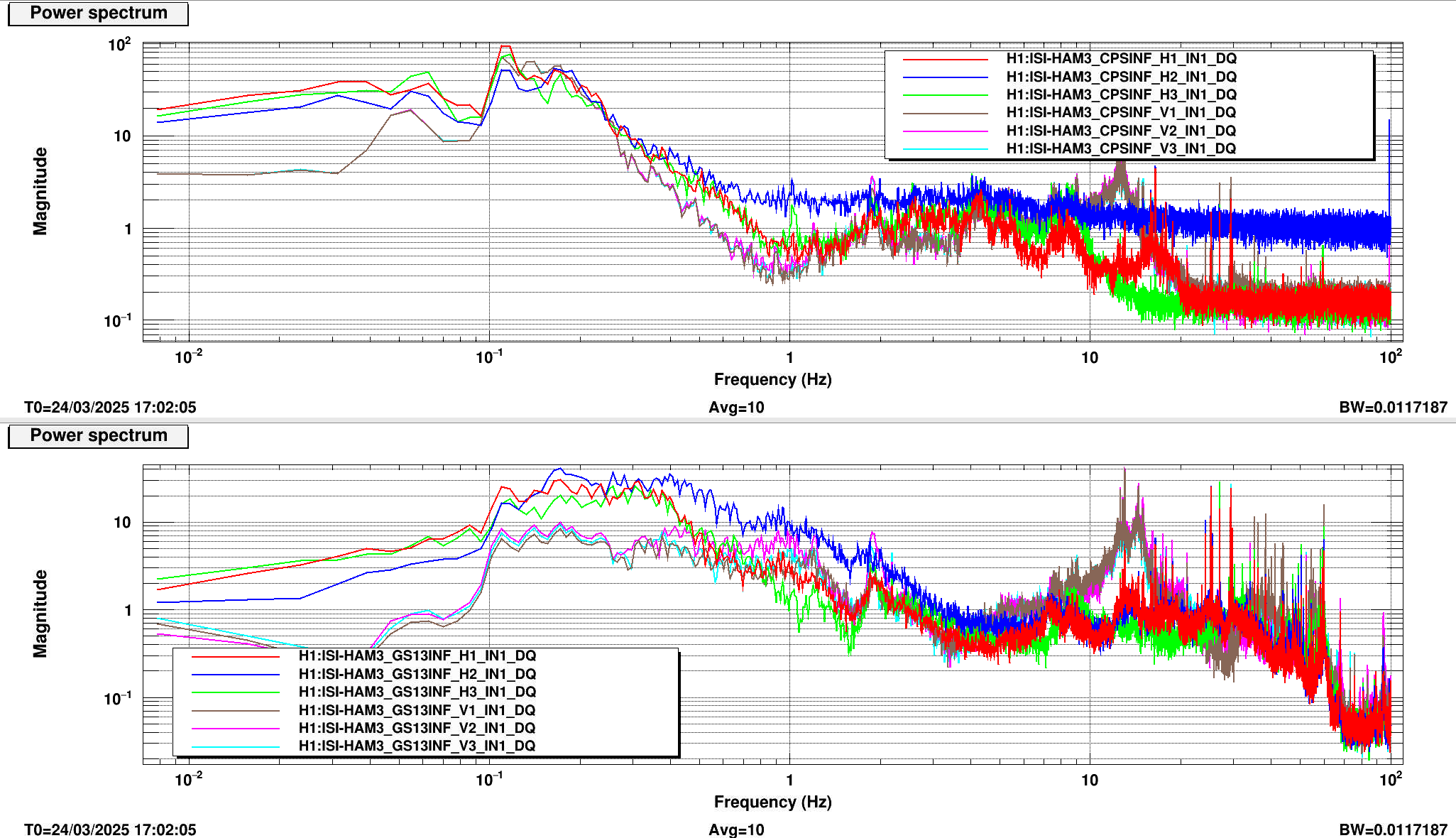Click bottom plot Frequency (Hz) axis title
Image resolution: width=1456 pixels, height=838 pixels.
(772, 802)
